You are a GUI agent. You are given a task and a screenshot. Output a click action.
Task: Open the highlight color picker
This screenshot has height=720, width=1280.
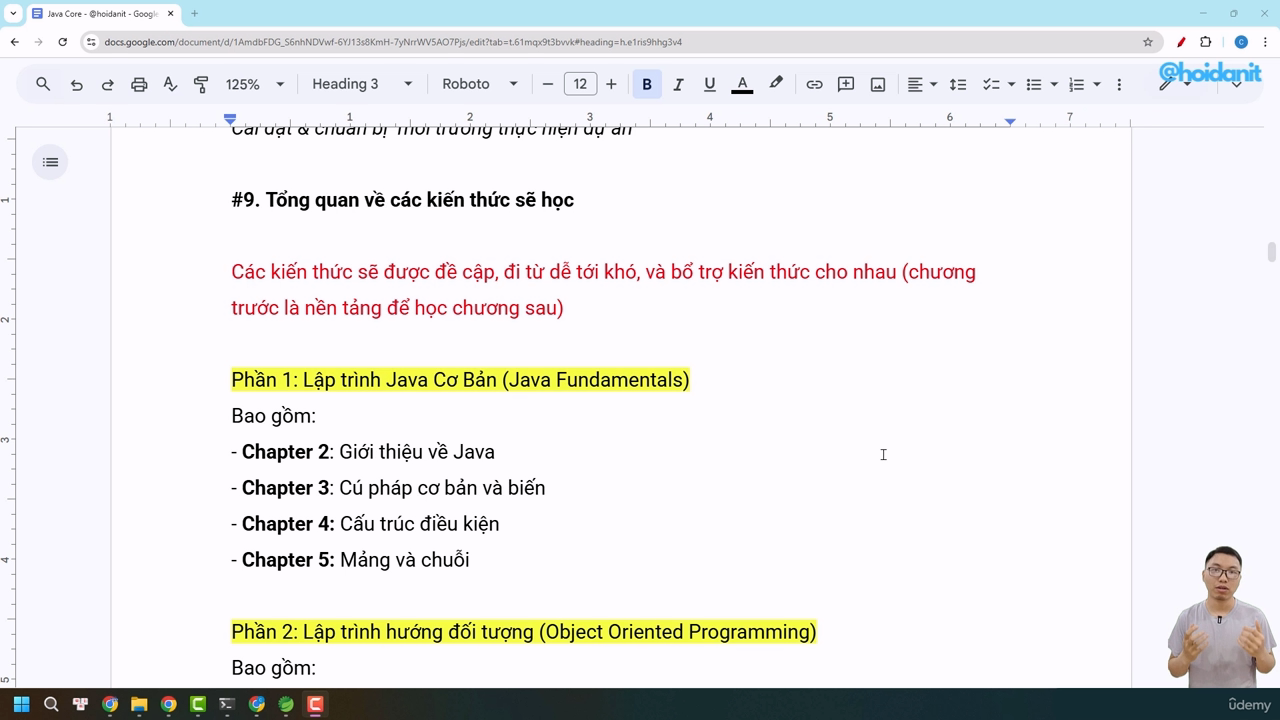click(x=776, y=84)
